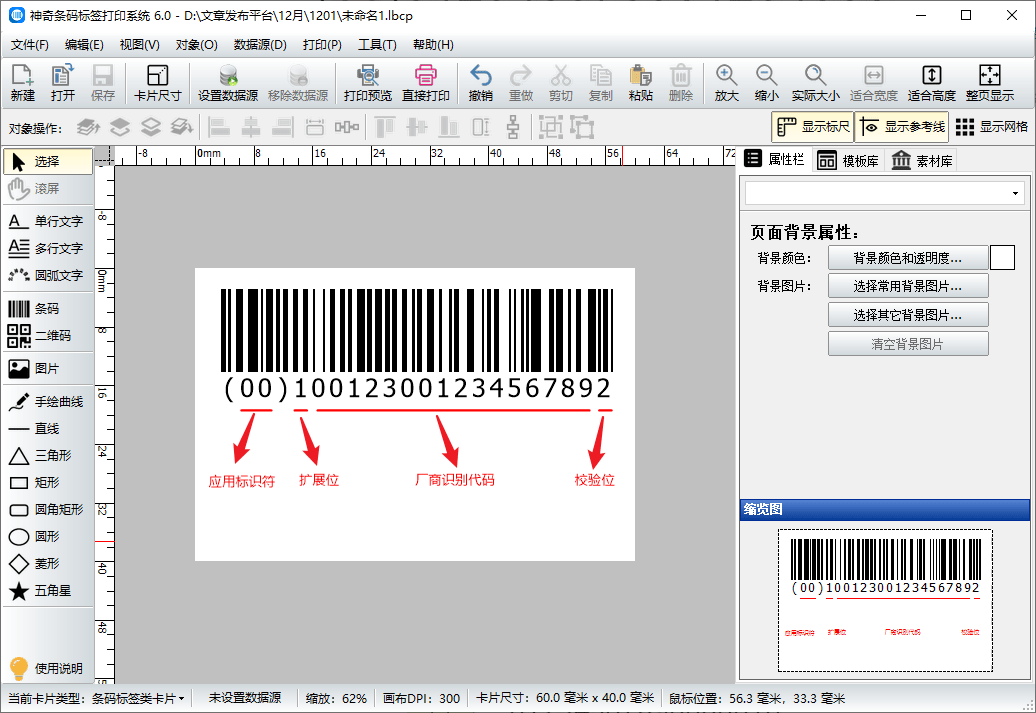Screen dimensions: 1036x713
Task: Select the 五角星 star shape tool
Action: point(46,591)
